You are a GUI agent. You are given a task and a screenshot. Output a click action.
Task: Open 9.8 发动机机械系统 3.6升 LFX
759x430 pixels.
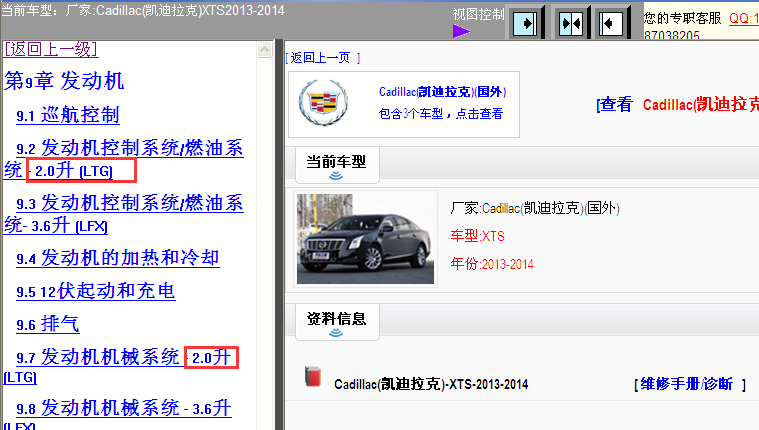(118, 414)
